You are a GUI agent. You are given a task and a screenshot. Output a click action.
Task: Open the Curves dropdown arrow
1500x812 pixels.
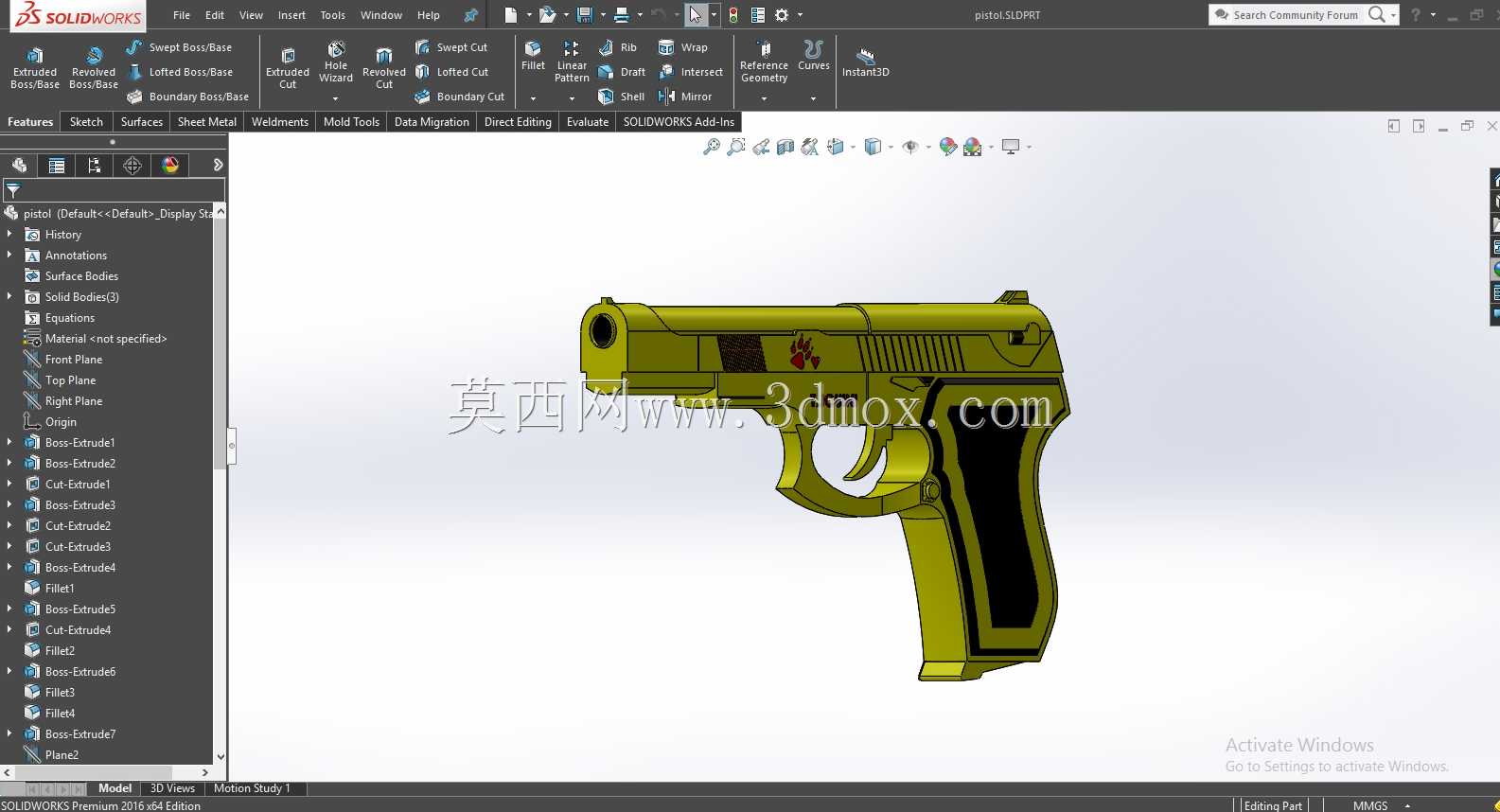(x=814, y=98)
